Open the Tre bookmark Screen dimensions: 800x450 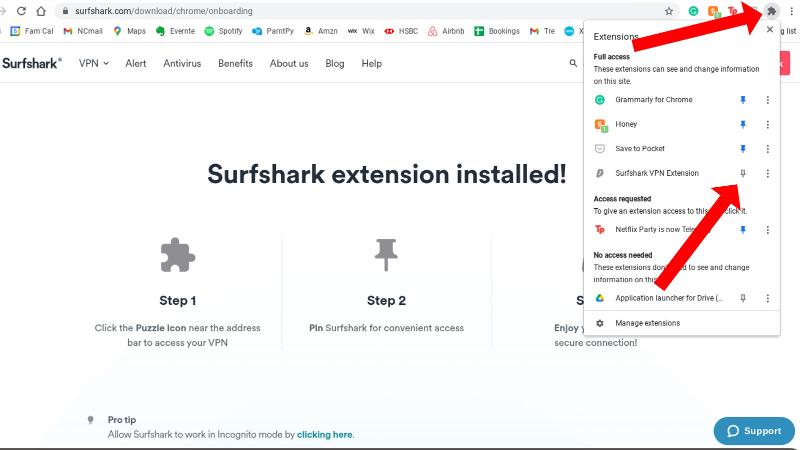tap(542, 31)
